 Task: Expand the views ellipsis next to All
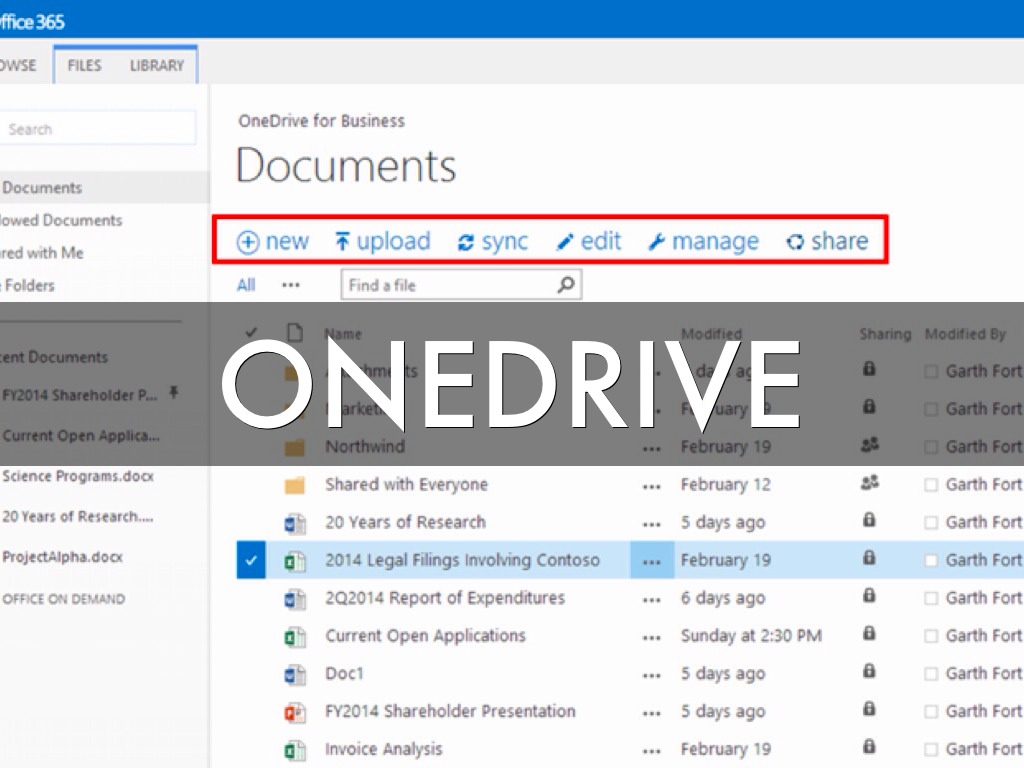tap(291, 285)
